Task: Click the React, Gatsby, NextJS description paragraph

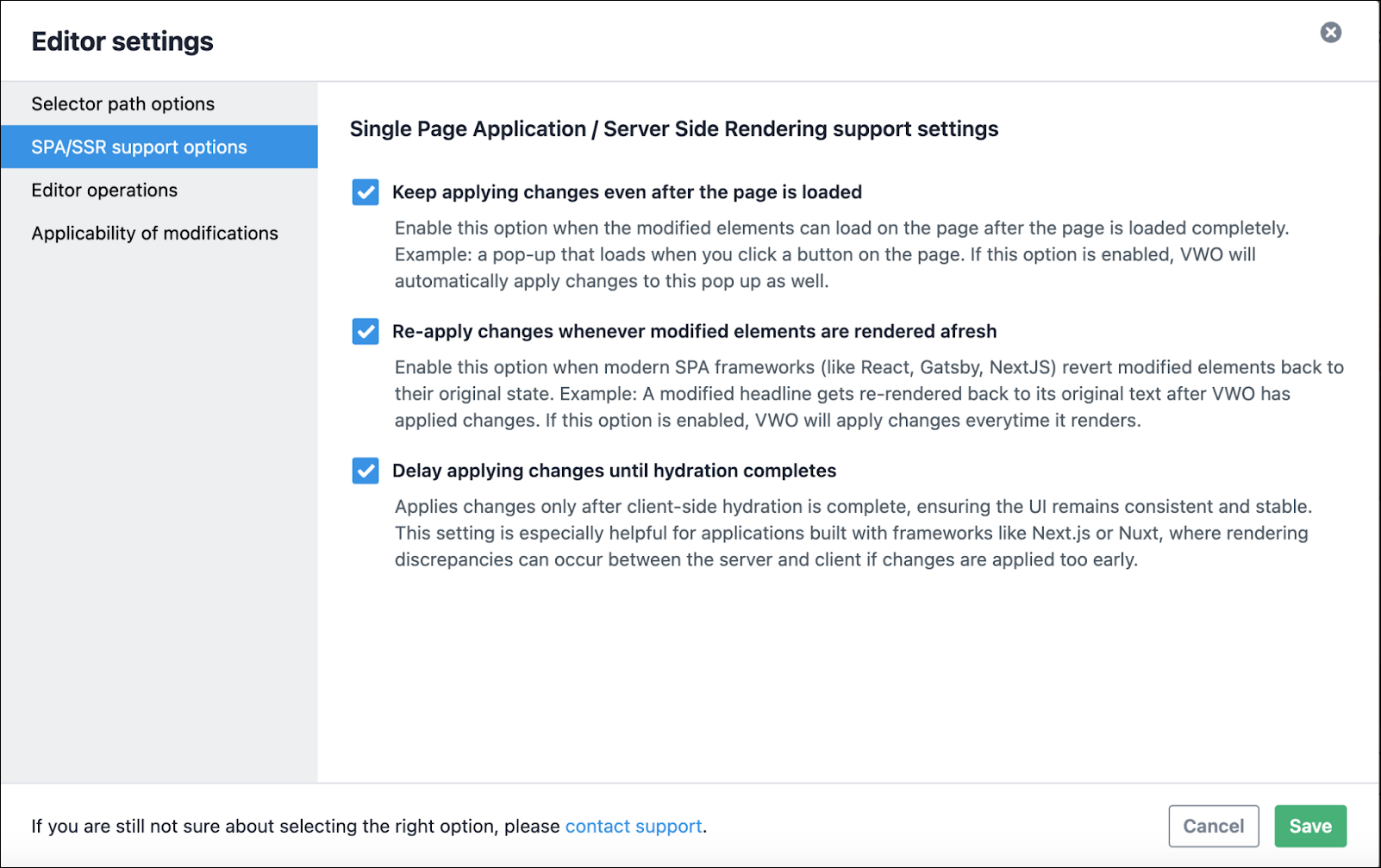Action: tap(869, 394)
